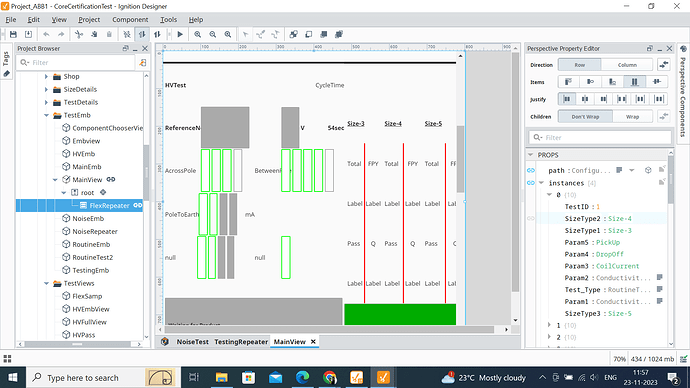
Task: Start preview mode with play icon
Action: [180, 34]
